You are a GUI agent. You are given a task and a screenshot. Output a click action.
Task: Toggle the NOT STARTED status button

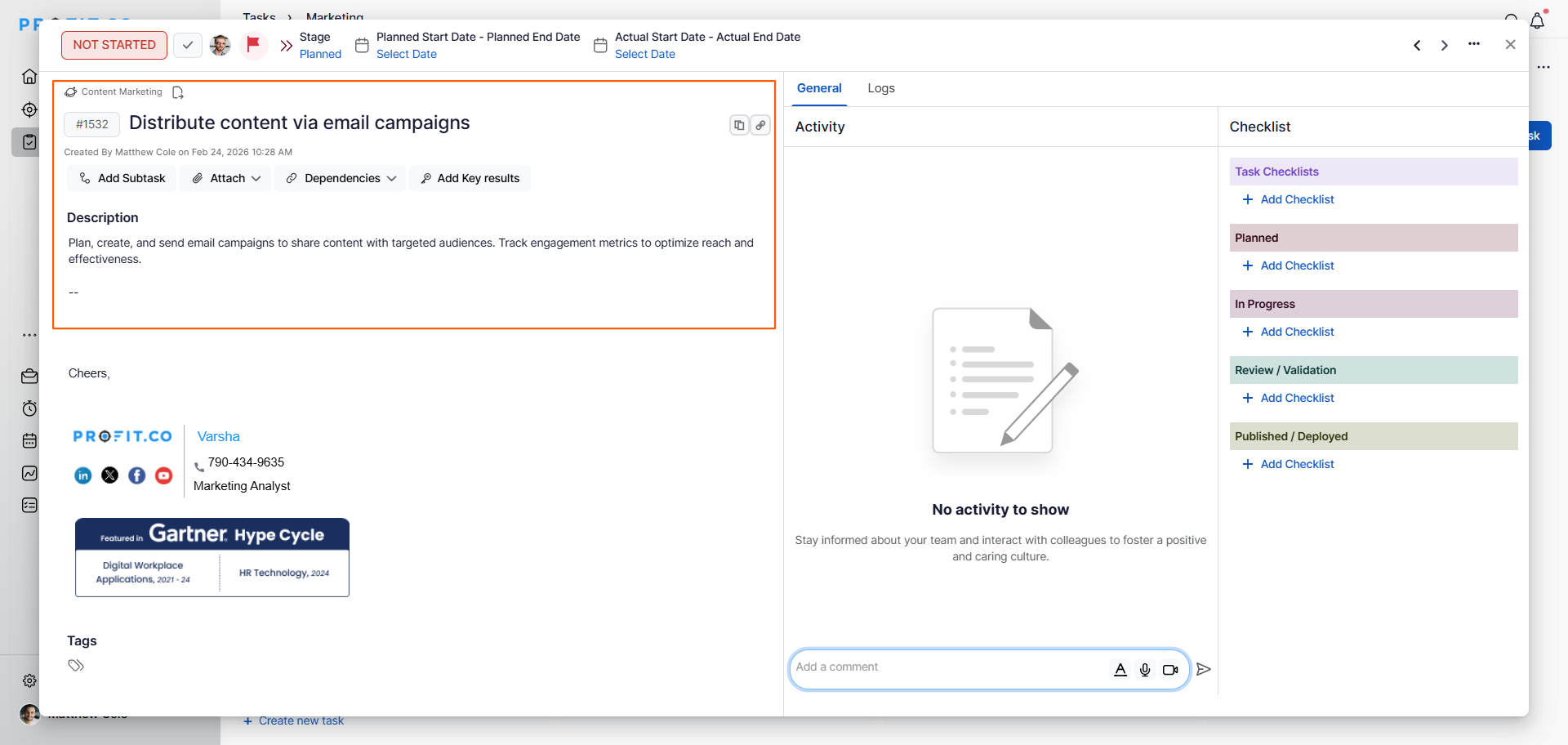pos(114,45)
